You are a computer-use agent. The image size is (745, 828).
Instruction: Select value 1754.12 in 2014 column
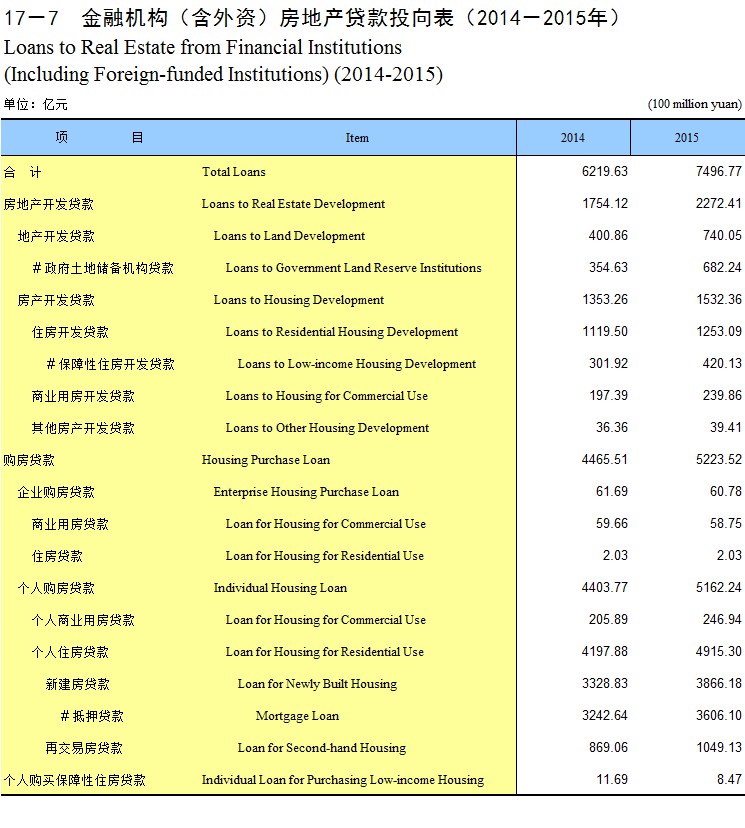[605, 203]
